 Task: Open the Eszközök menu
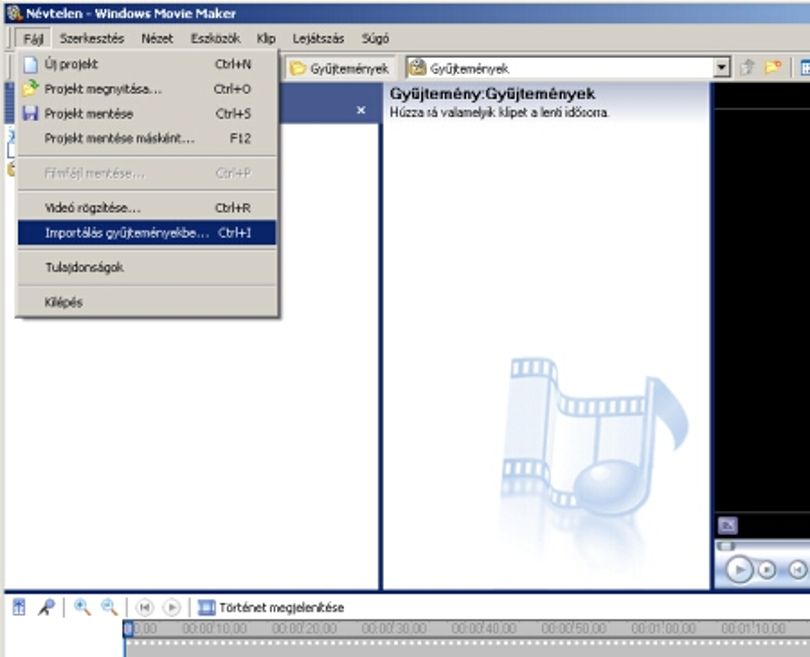coord(215,39)
